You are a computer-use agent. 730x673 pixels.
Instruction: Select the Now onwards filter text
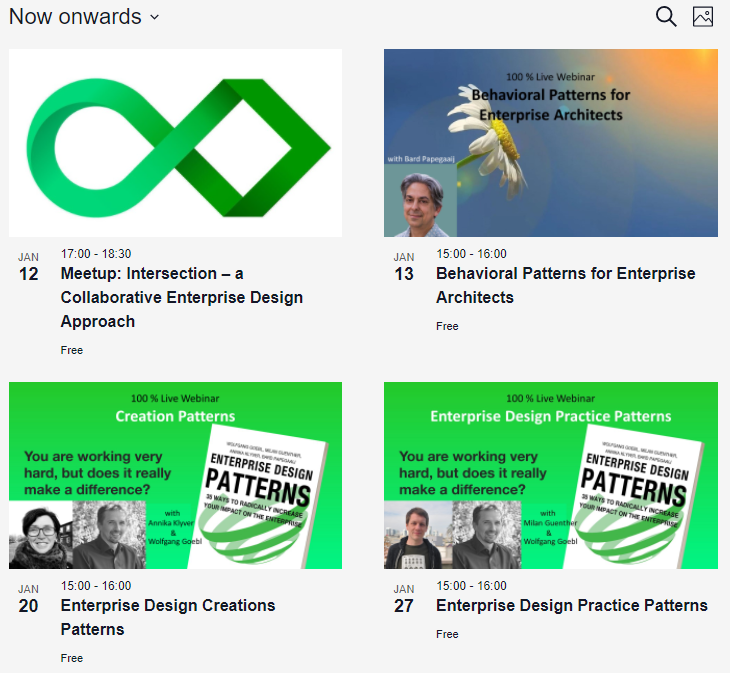[75, 17]
